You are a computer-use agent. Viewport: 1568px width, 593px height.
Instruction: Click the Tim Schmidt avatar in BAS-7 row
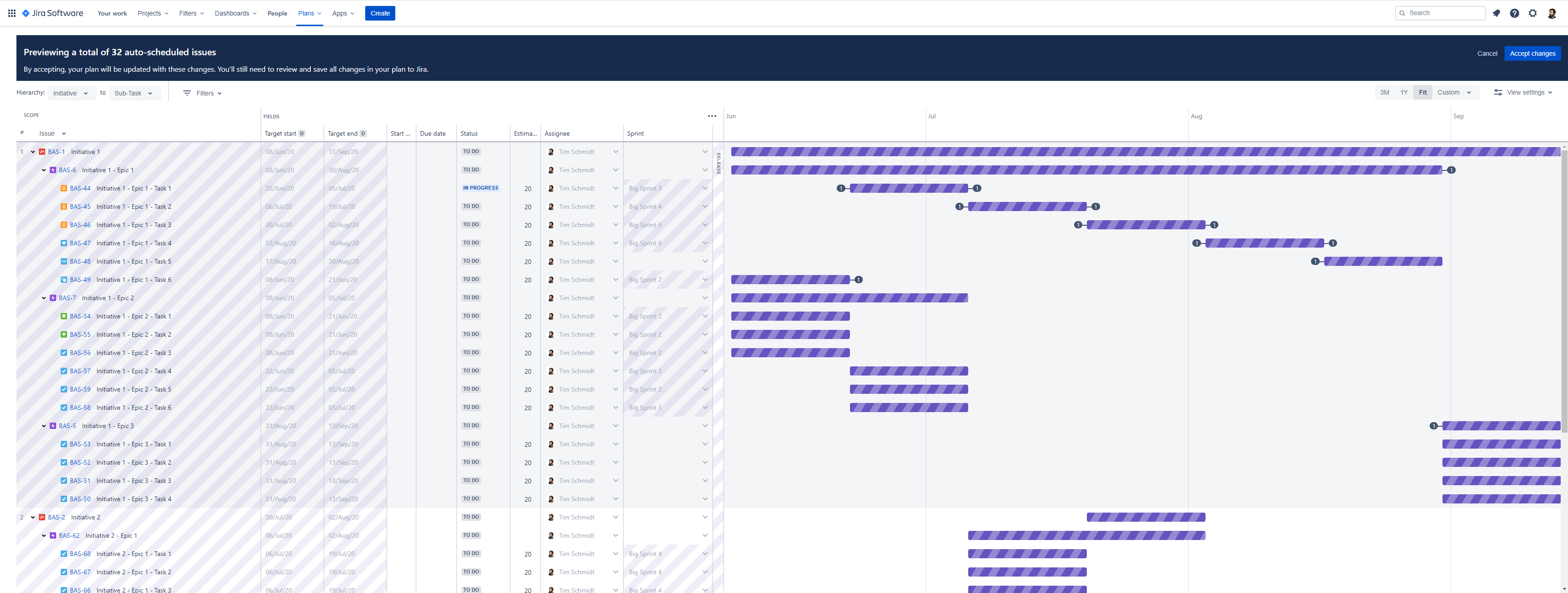click(551, 298)
